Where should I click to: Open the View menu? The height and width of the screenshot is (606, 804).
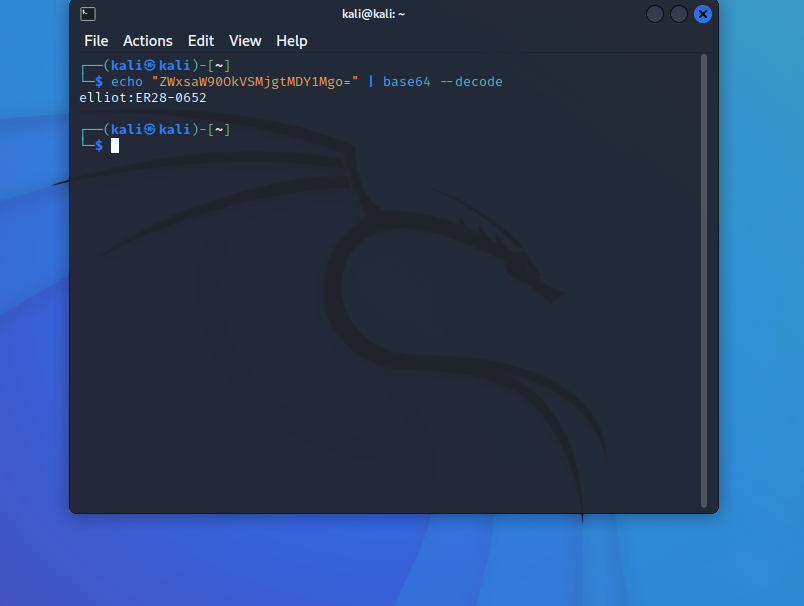point(245,41)
